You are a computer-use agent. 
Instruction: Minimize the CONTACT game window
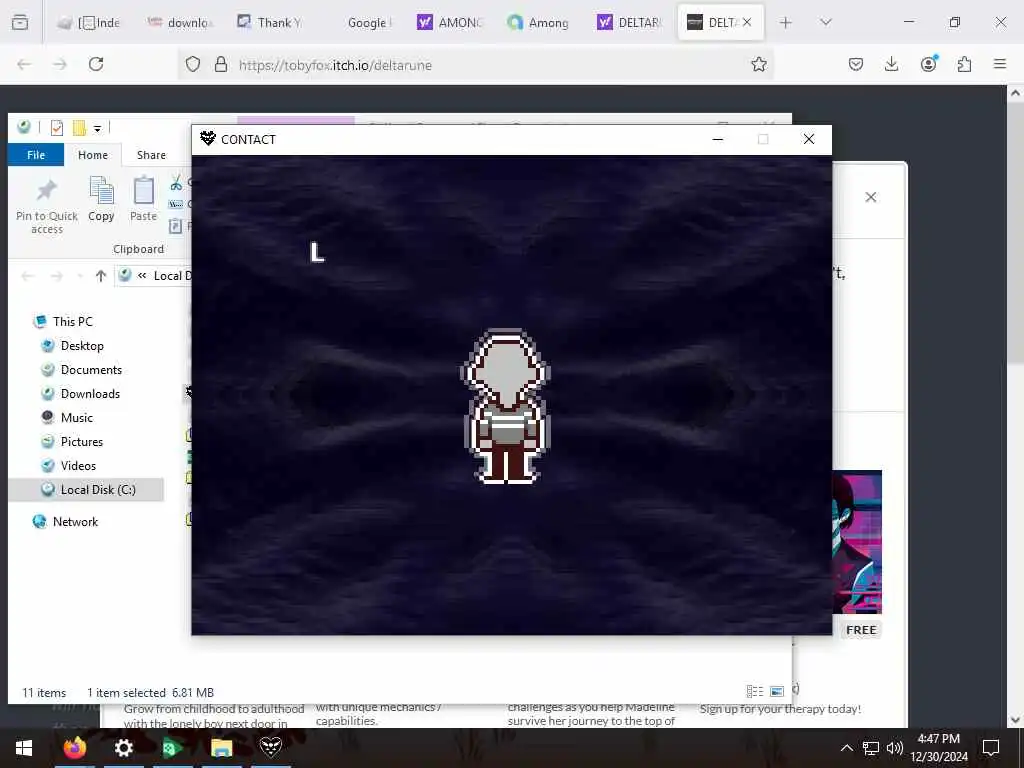718,139
